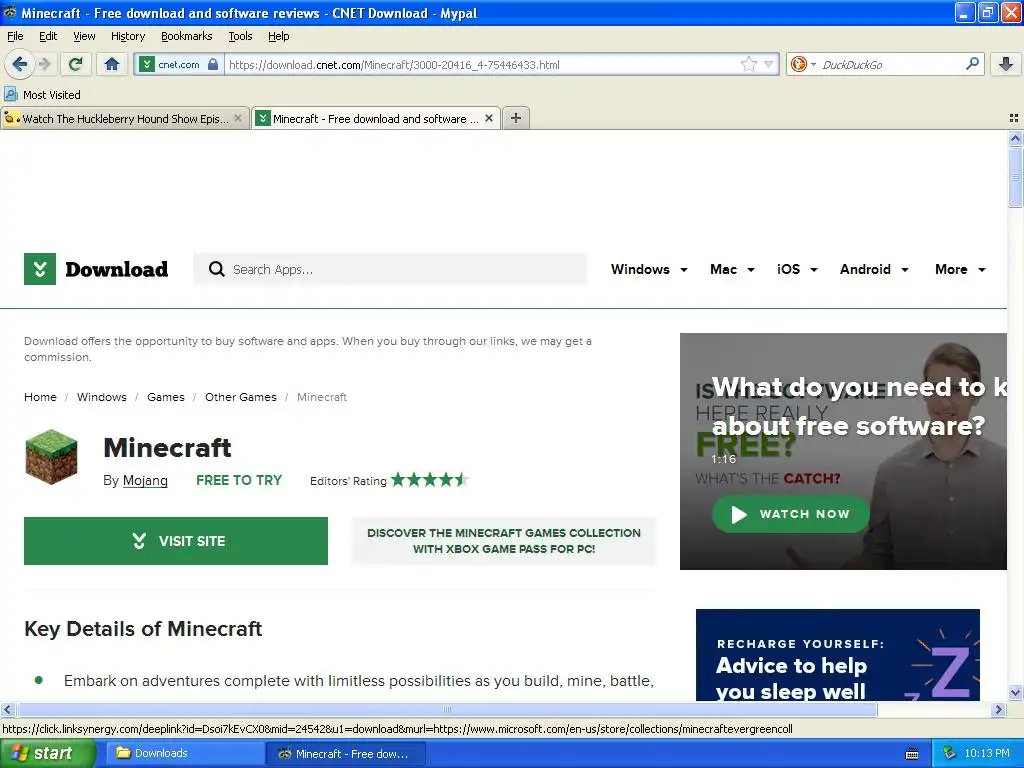Click the search bar magnifier icon
Image resolution: width=1024 pixels, height=768 pixels.
[x=972, y=64]
